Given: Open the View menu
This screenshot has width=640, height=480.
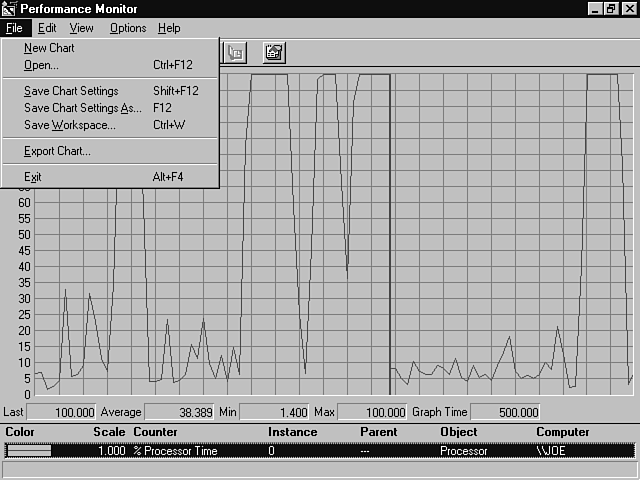Looking at the screenshot, I should coord(81,28).
